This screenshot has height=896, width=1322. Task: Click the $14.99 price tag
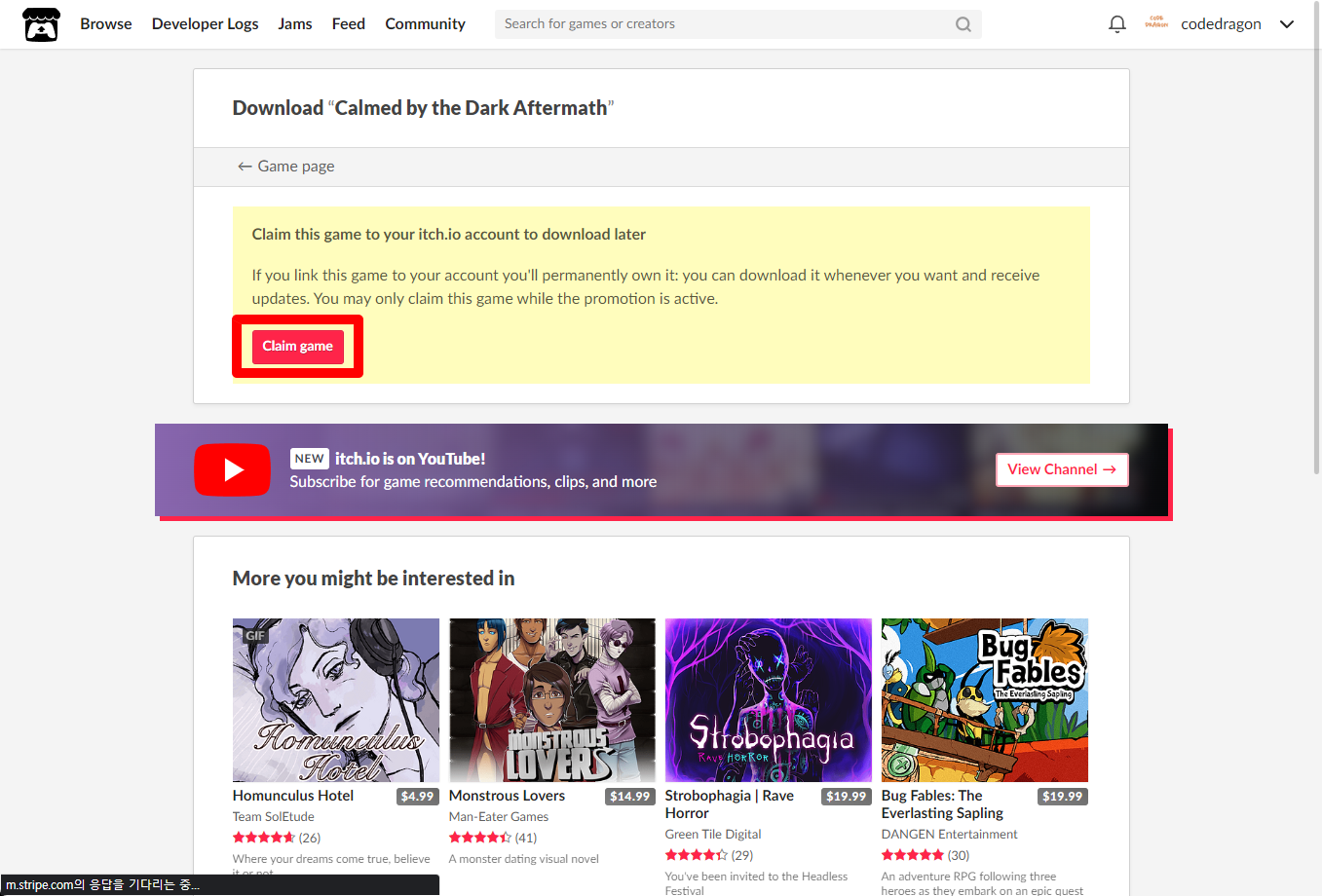(629, 797)
